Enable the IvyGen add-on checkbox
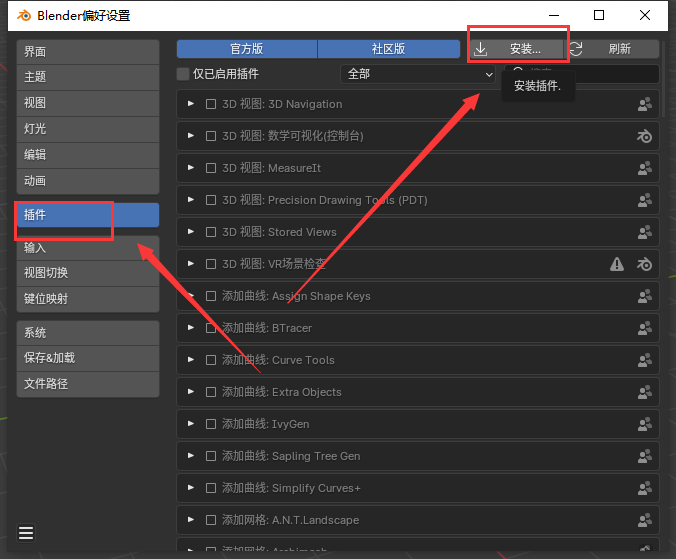The width and height of the screenshot is (676, 559). click(x=211, y=424)
